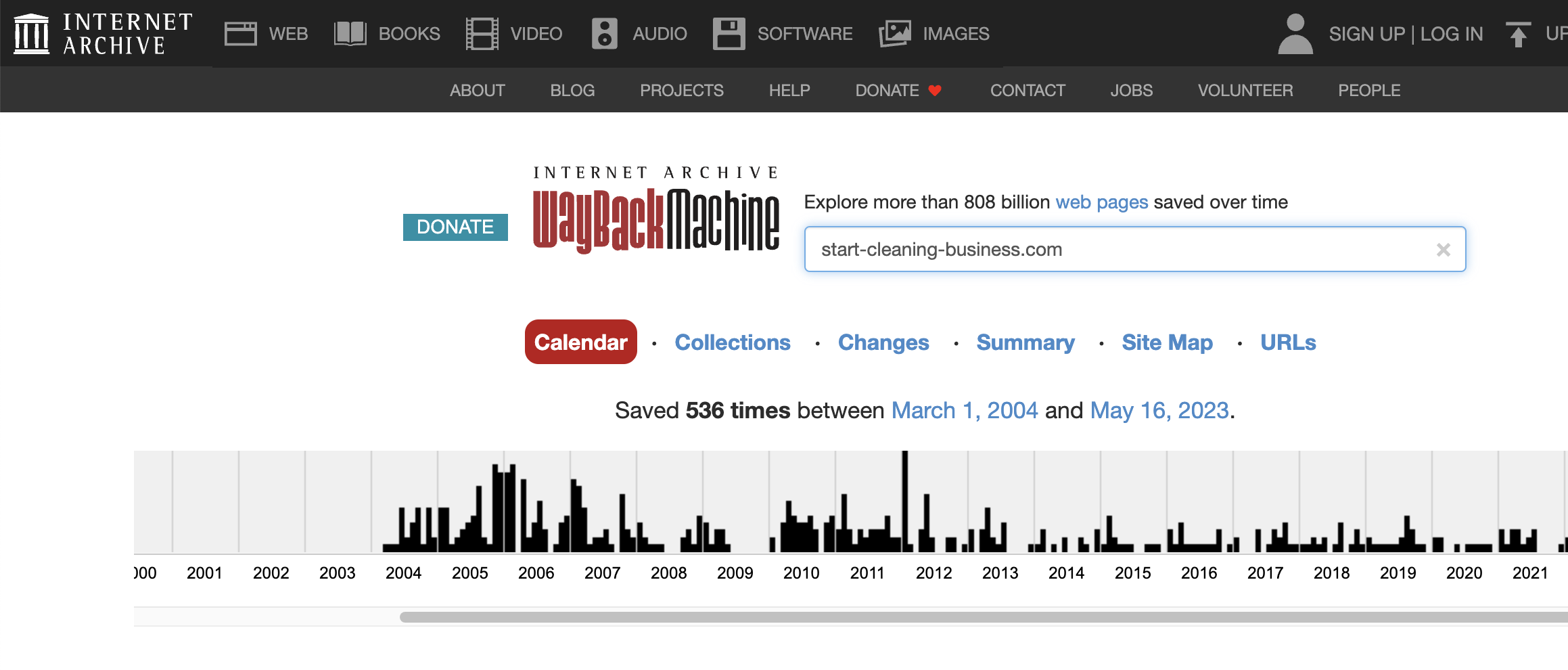Open the Web section icon
The width and height of the screenshot is (1568, 670).
coord(240,34)
